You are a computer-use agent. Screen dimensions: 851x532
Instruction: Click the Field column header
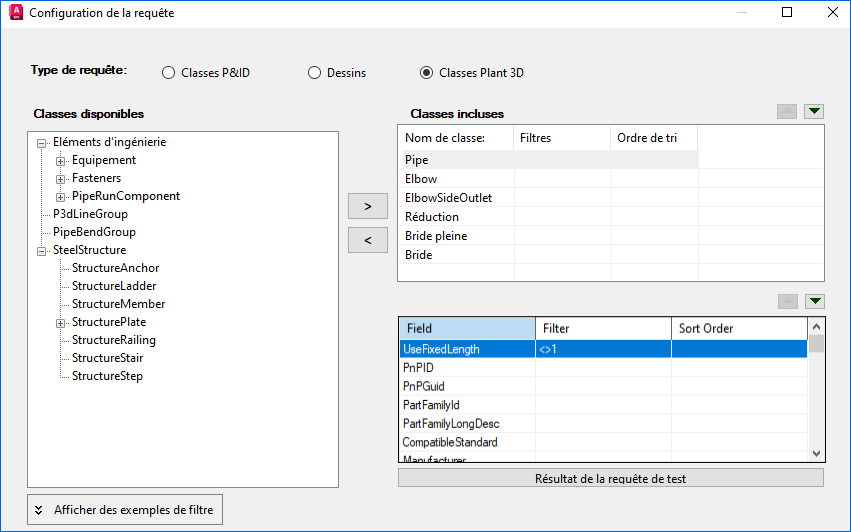click(x=467, y=328)
